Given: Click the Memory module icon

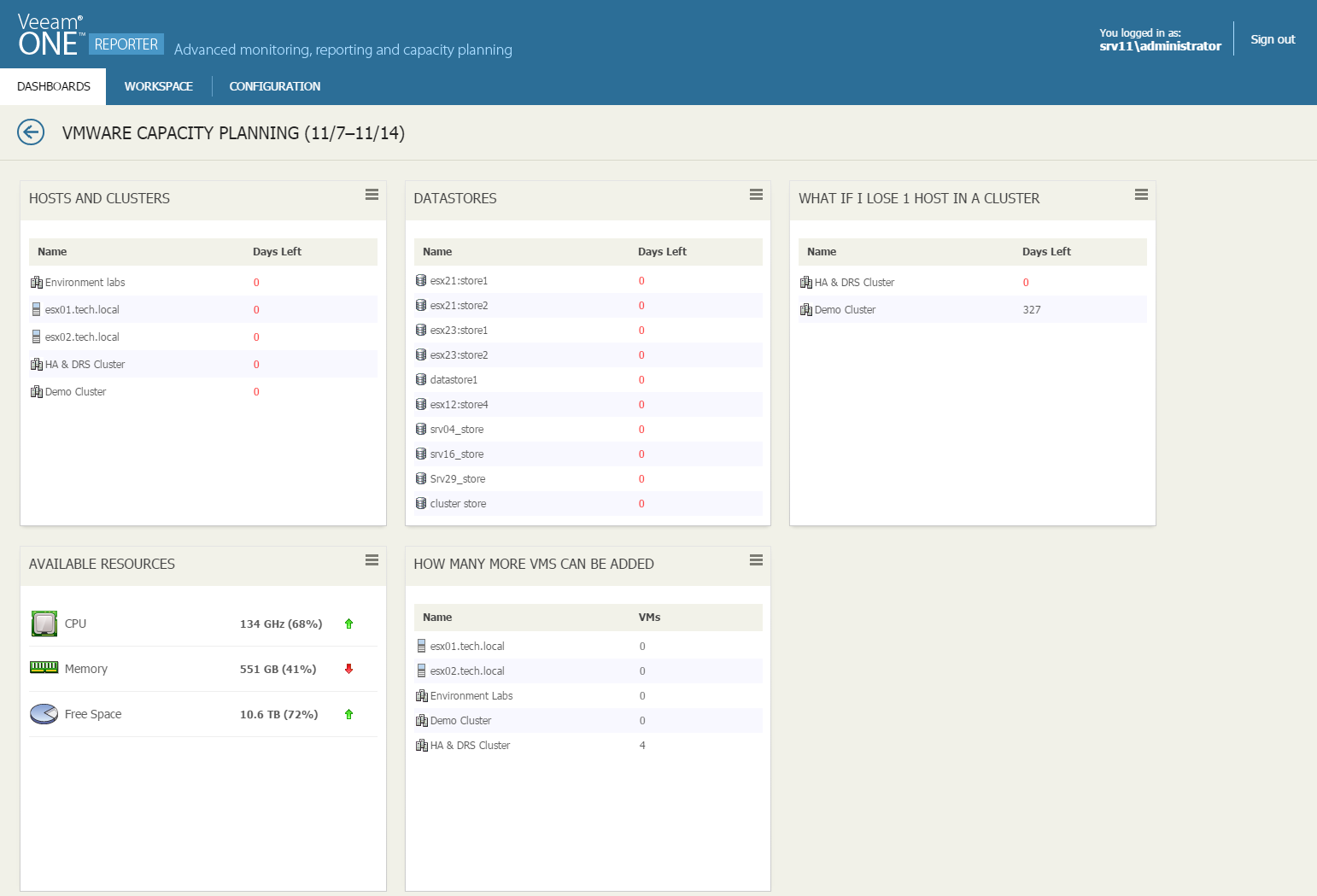Looking at the screenshot, I should click(44, 667).
